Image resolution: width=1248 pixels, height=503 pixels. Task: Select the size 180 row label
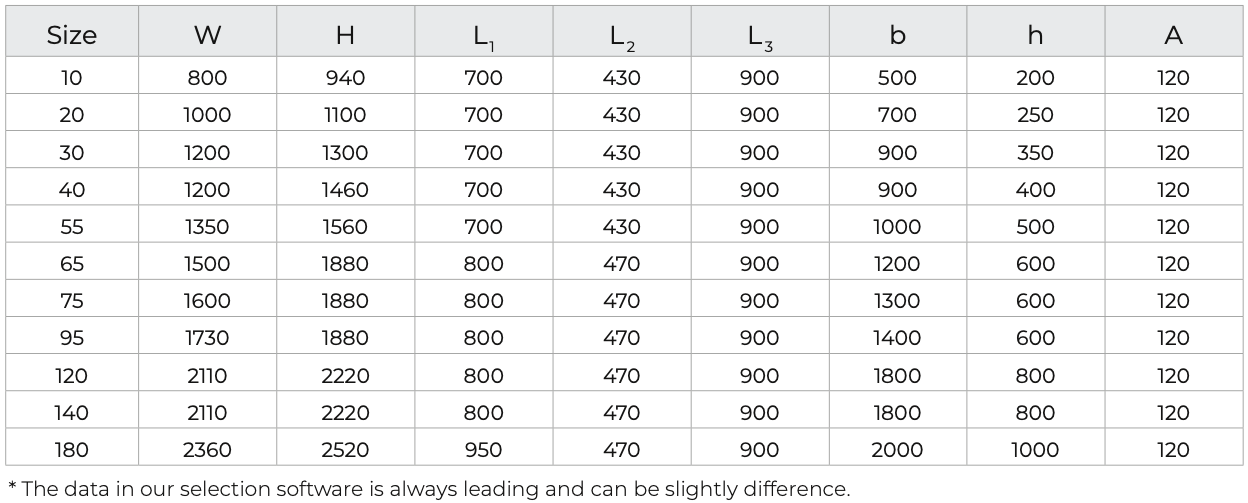pos(72,450)
